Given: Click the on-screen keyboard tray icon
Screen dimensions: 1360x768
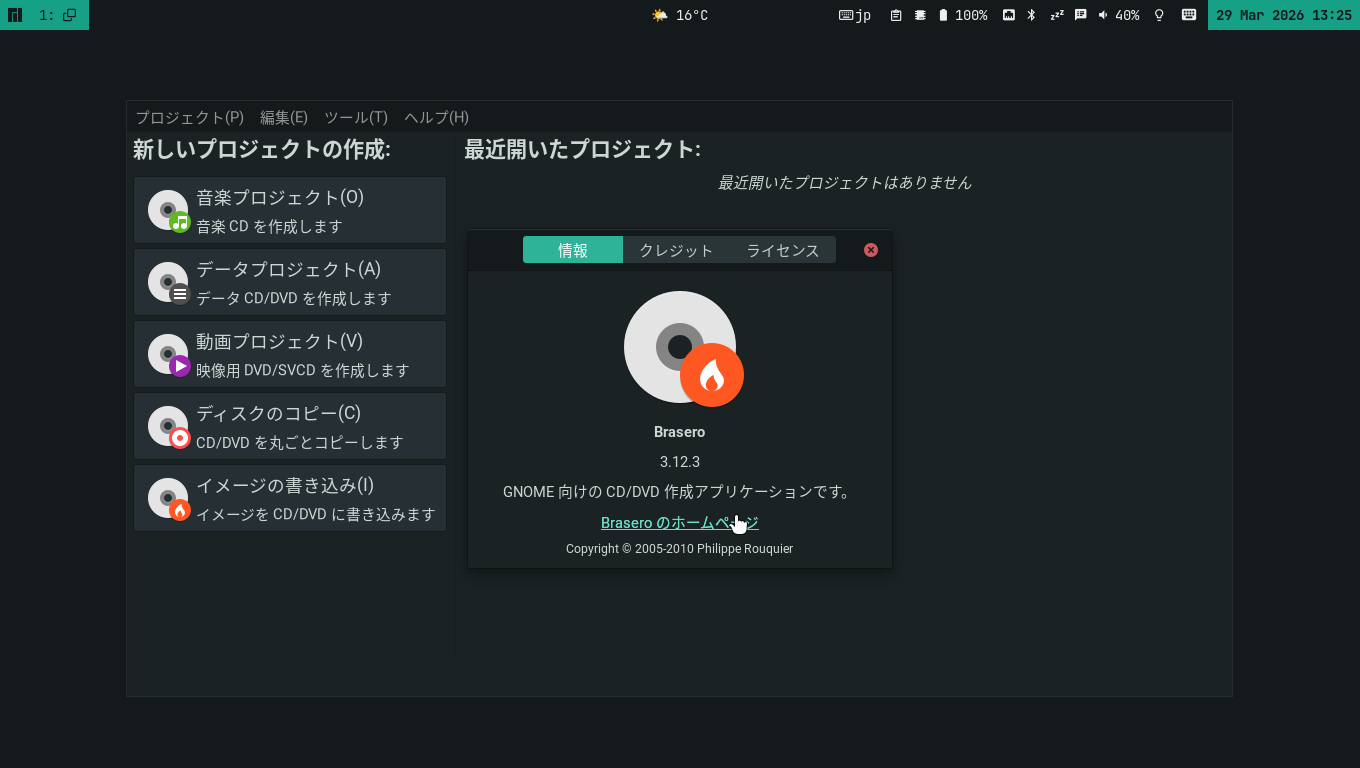Looking at the screenshot, I should (x=1189, y=15).
